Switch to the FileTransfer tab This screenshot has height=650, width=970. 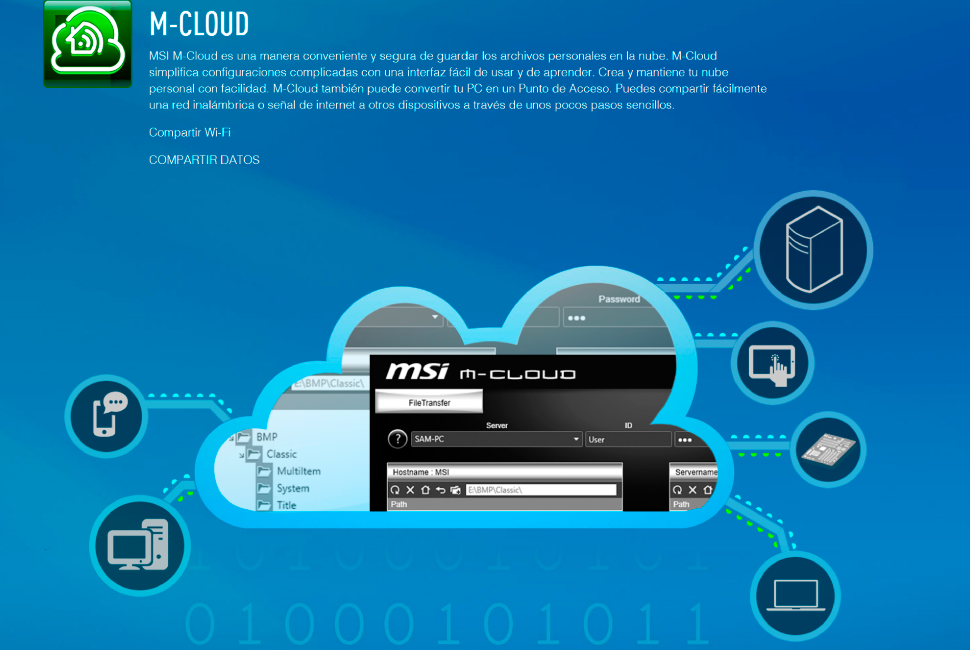(x=429, y=402)
